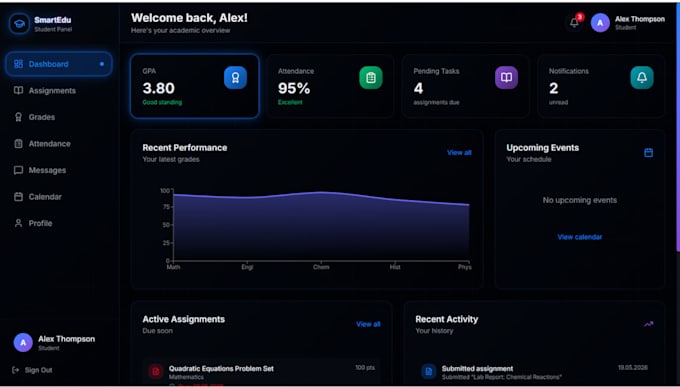The height and width of the screenshot is (387, 680).
Task: Click the teal Notifications bell icon
Action: click(642, 78)
